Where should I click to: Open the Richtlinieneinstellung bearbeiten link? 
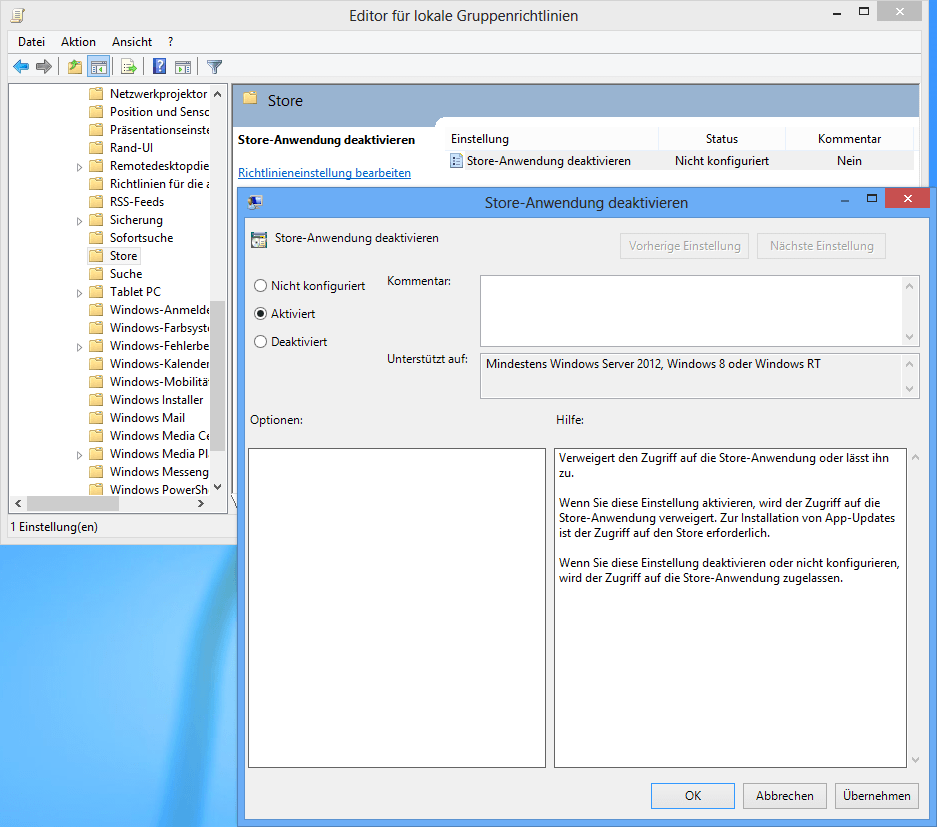click(x=324, y=173)
